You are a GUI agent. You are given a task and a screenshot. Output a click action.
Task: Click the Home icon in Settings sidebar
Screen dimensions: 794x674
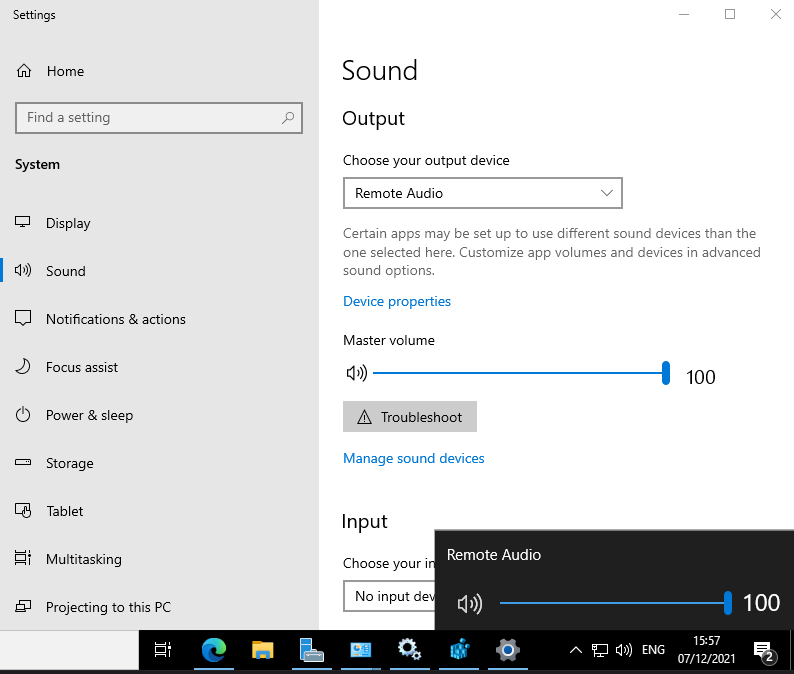point(23,71)
